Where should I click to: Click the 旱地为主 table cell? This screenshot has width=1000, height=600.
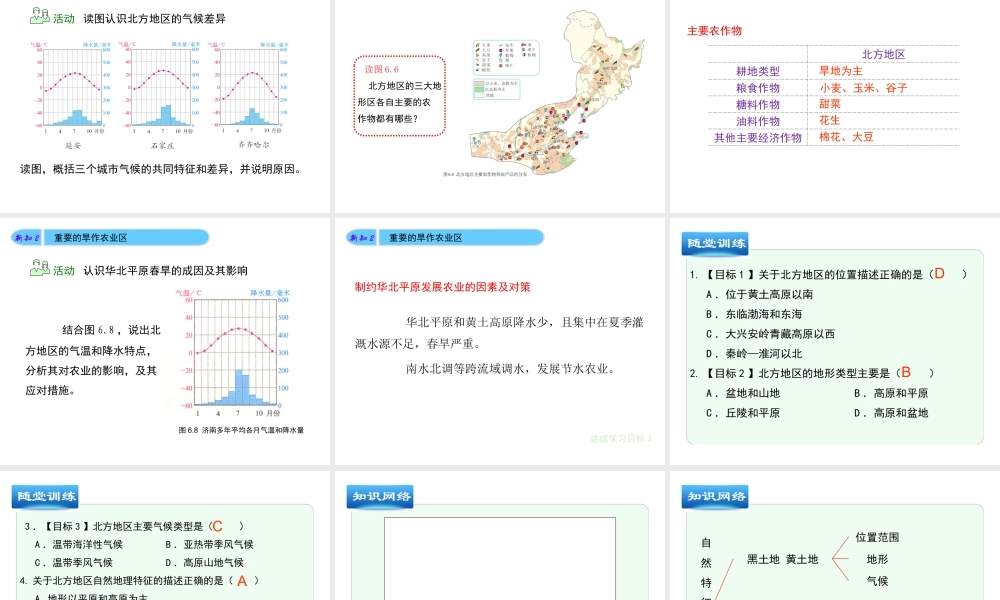click(x=841, y=71)
